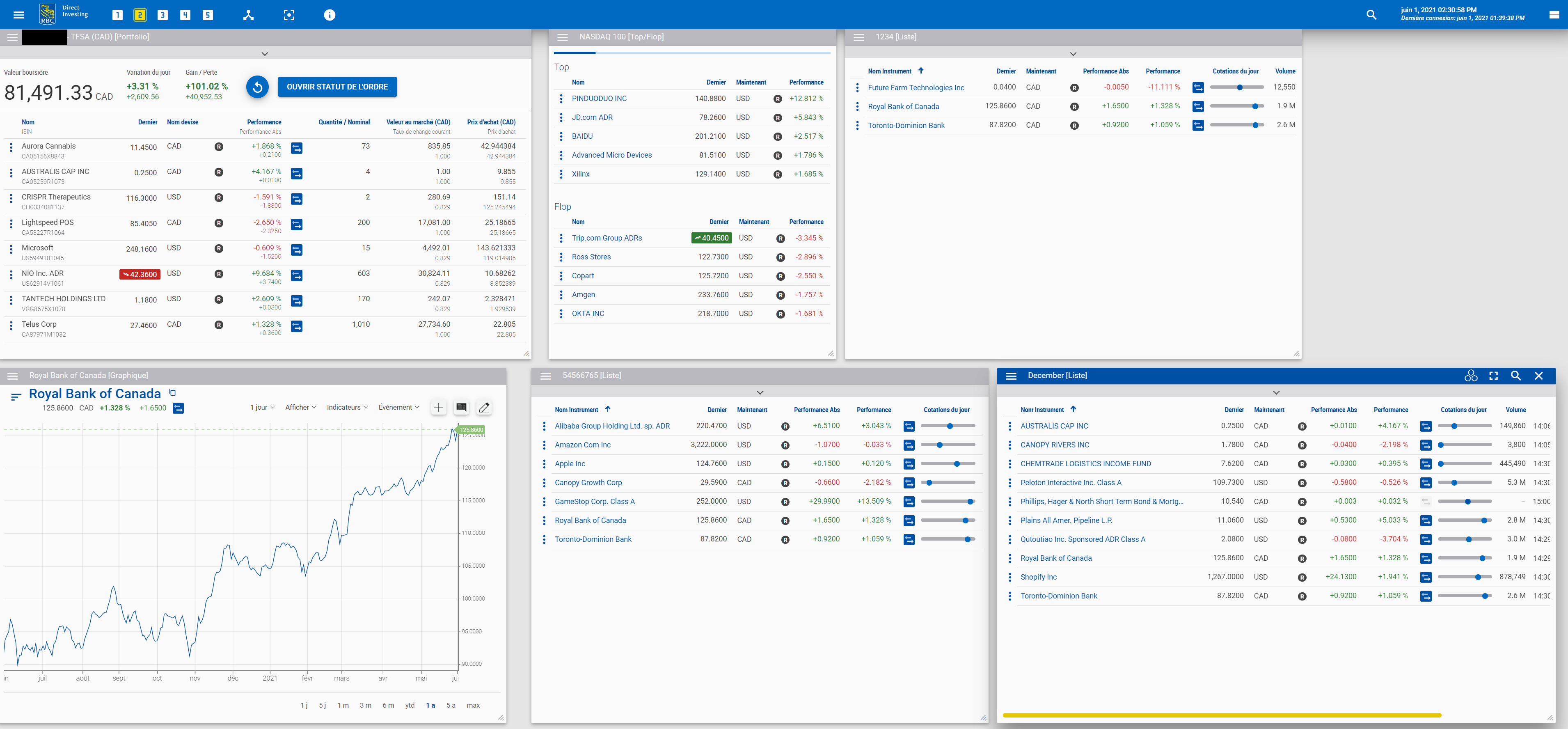
Task: Click December list horizontal yellow scrollbar
Action: click(x=1222, y=715)
